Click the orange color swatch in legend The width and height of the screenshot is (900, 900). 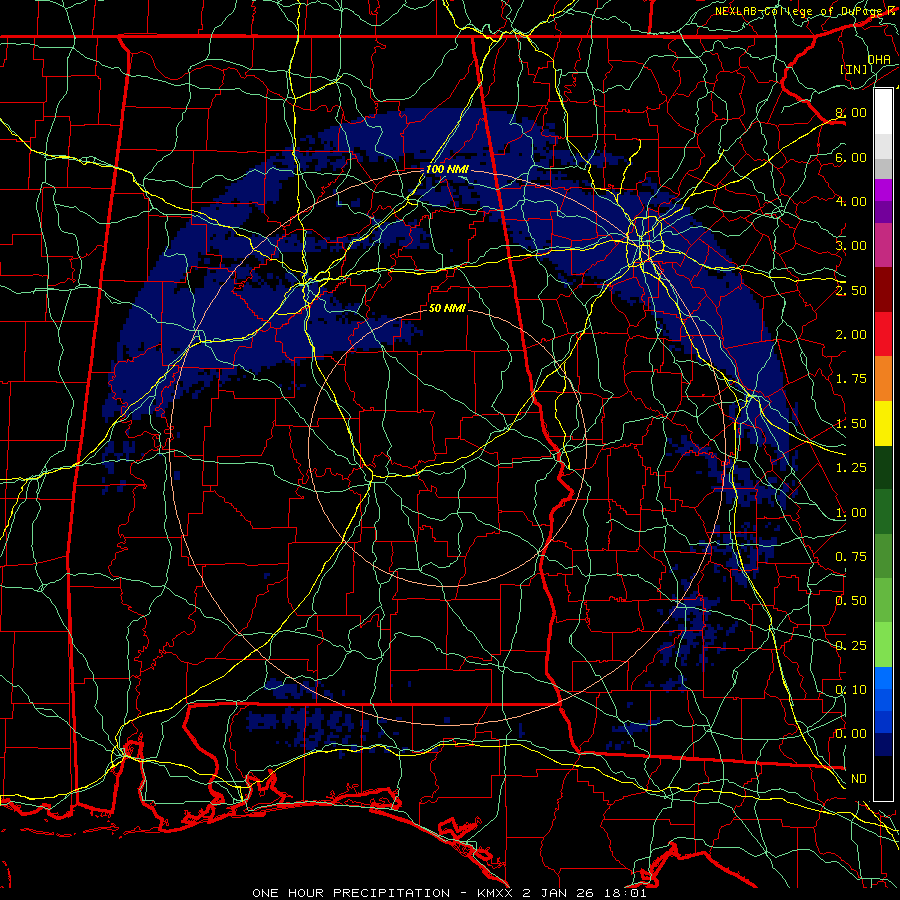click(x=883, y=379)
